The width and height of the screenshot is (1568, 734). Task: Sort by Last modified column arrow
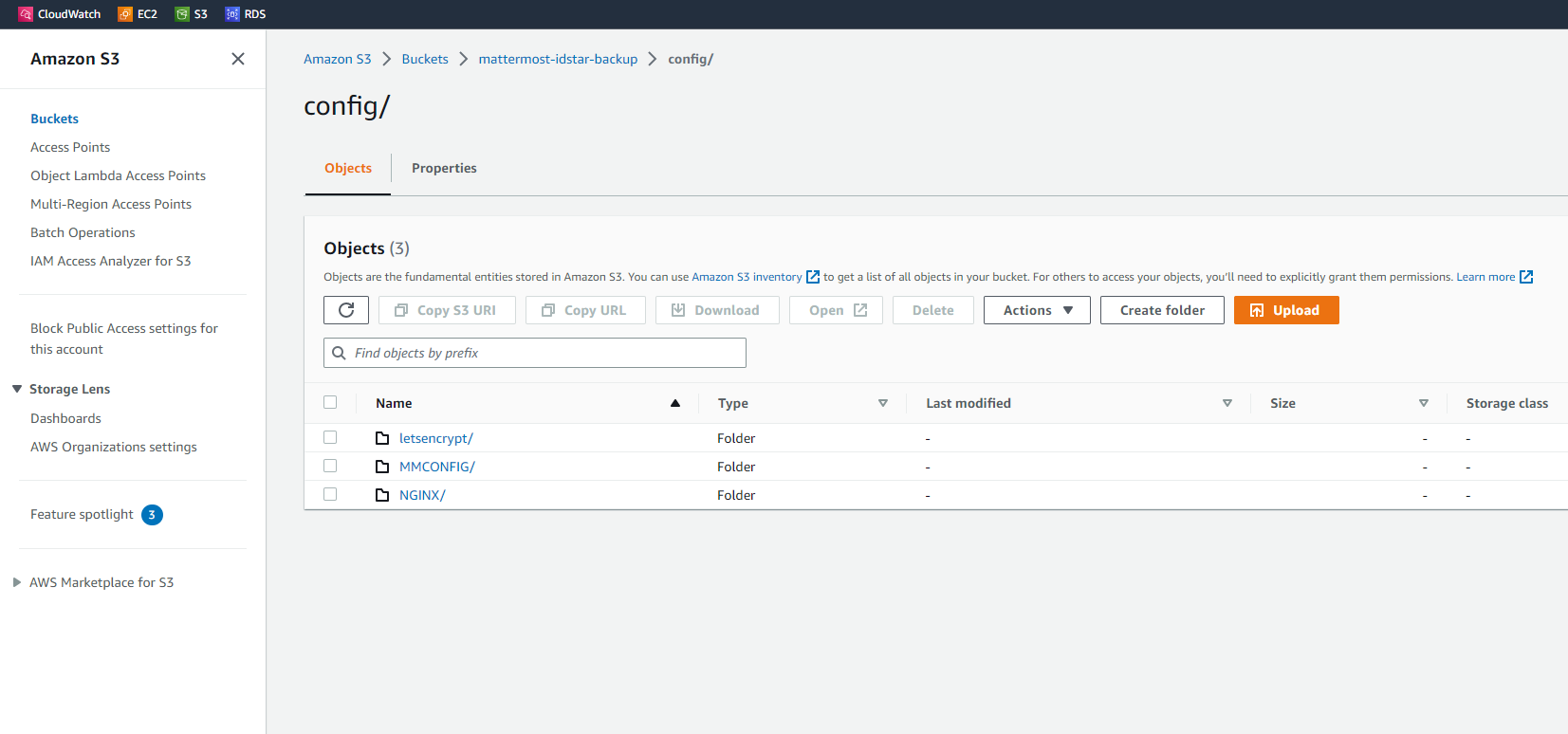[x=1227, y=403]
